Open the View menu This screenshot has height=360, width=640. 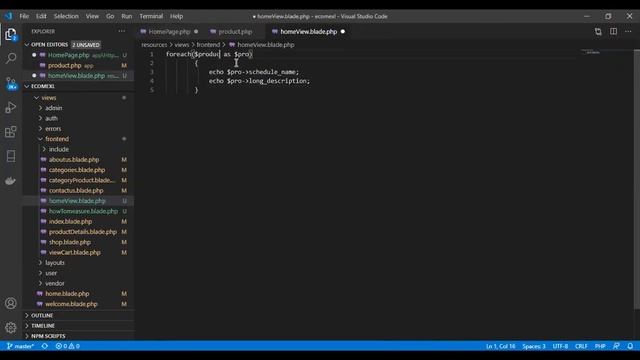pos(92,16)
